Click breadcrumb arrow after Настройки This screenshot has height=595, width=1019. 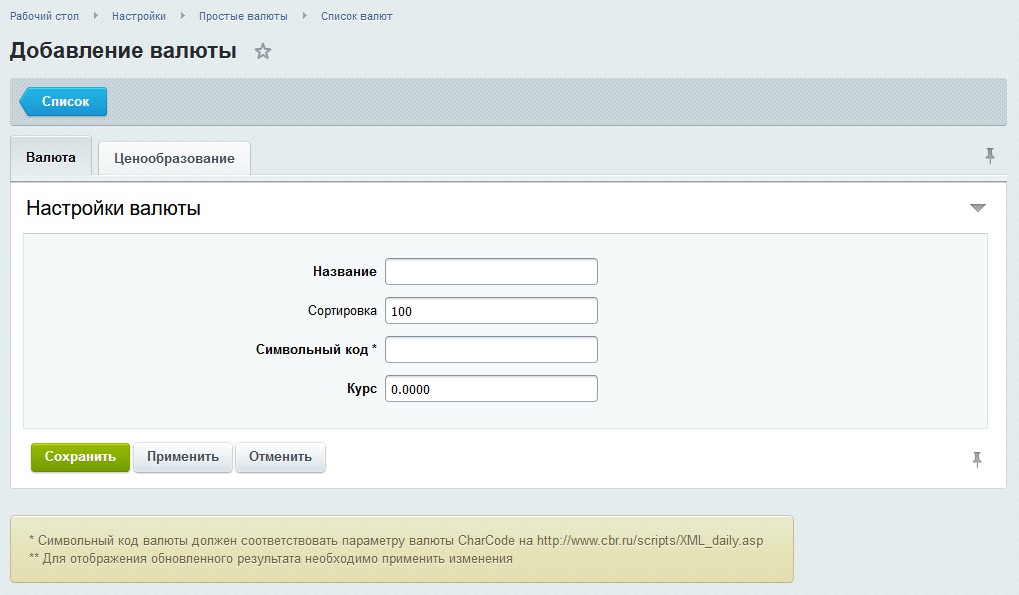point(183,16)
